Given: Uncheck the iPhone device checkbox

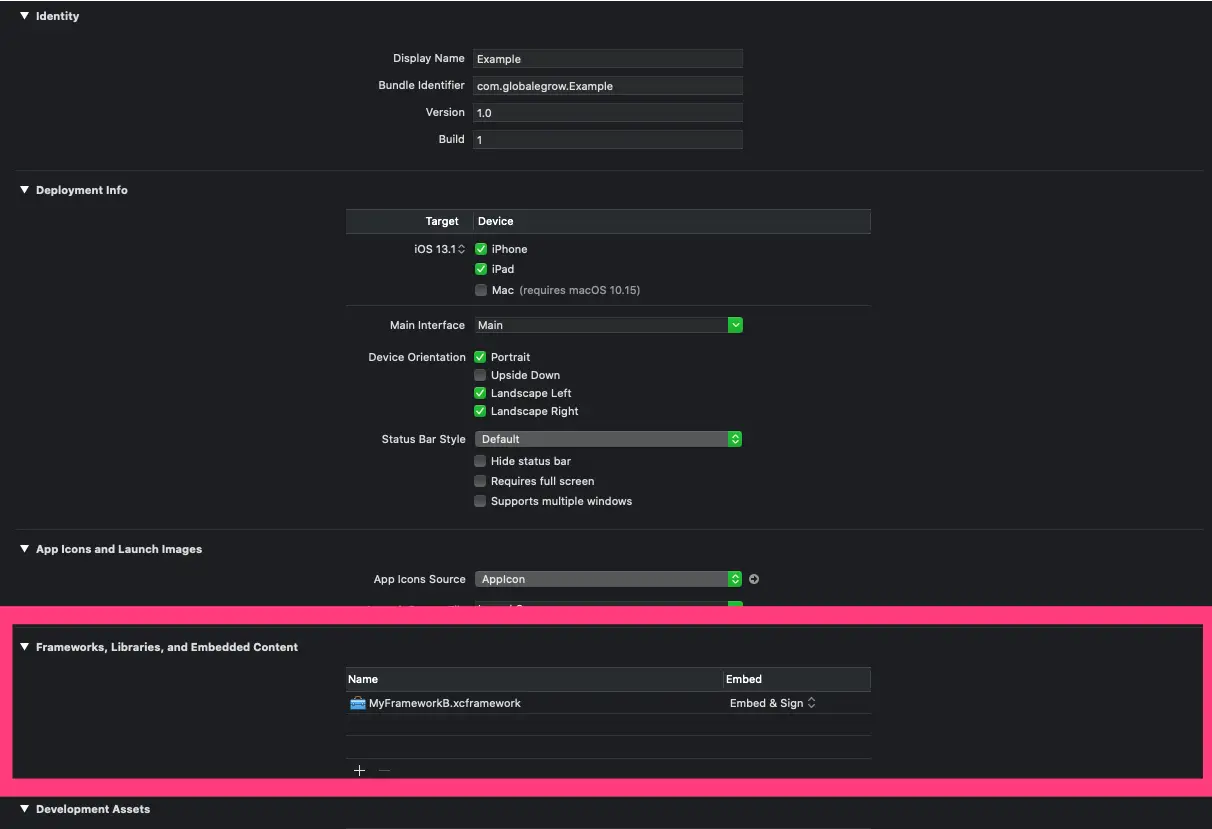Looking at the screenshot, I should click(481, 249).
